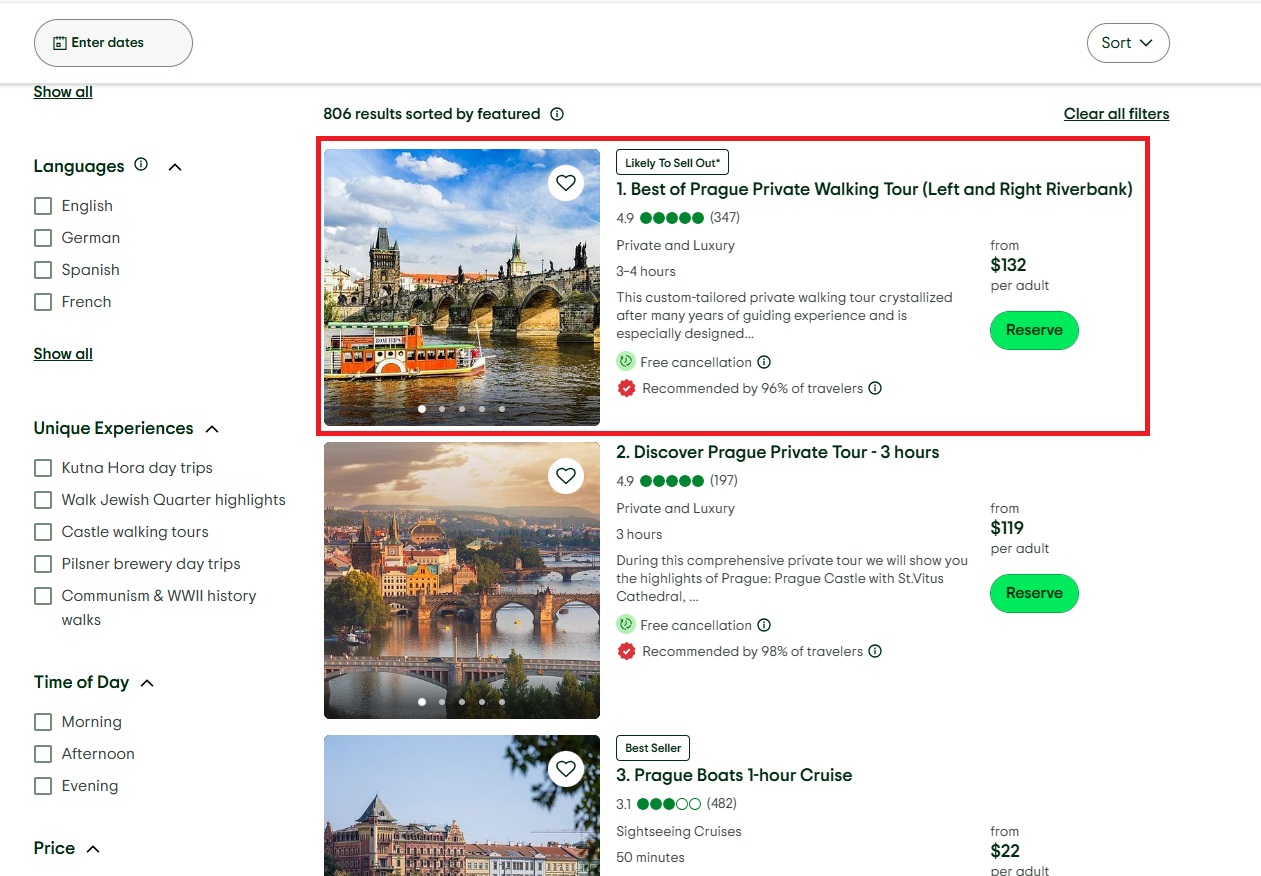The width and height of the screenshot is (1261, 876).
Task: Enable the English language filter
Action: [x=43, y=206]
